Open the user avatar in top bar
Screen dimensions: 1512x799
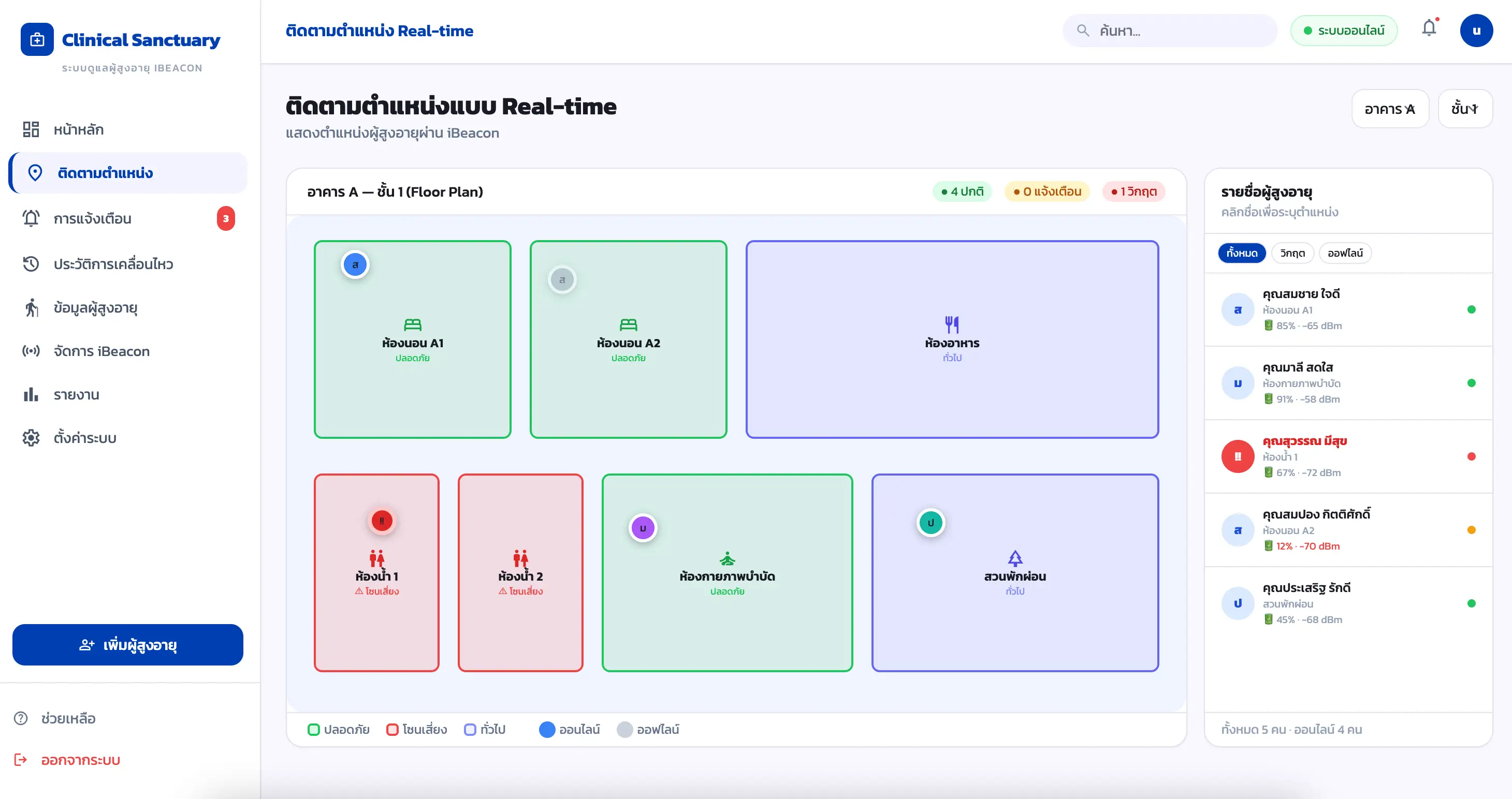(1476, 31)
